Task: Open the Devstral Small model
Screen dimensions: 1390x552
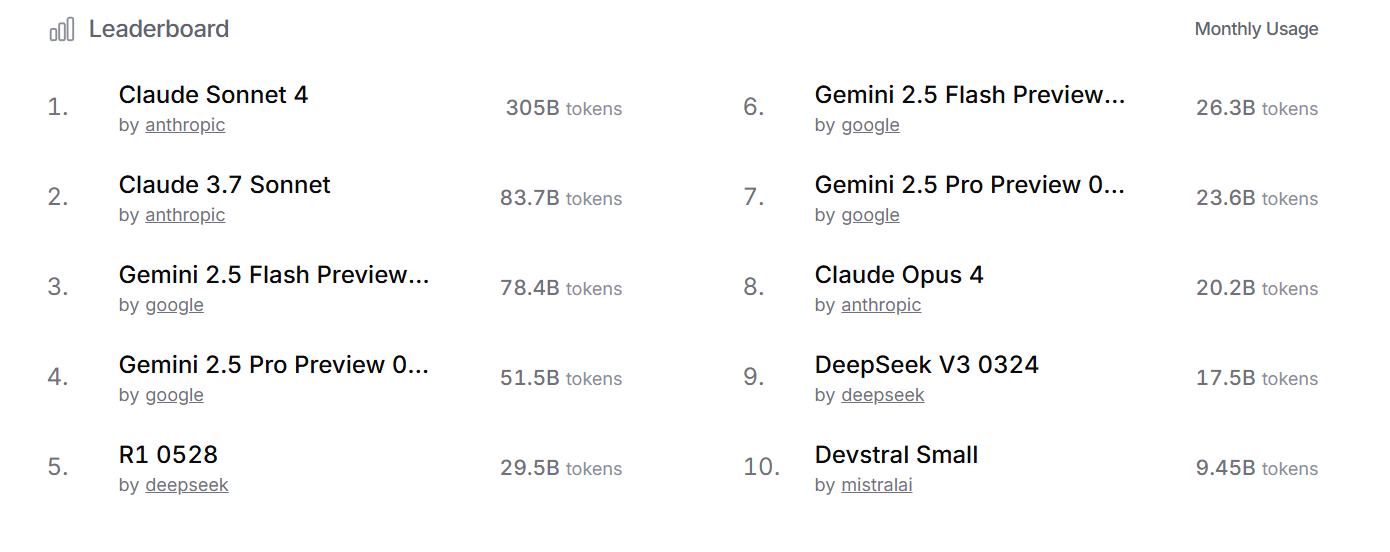Action: 896,455
